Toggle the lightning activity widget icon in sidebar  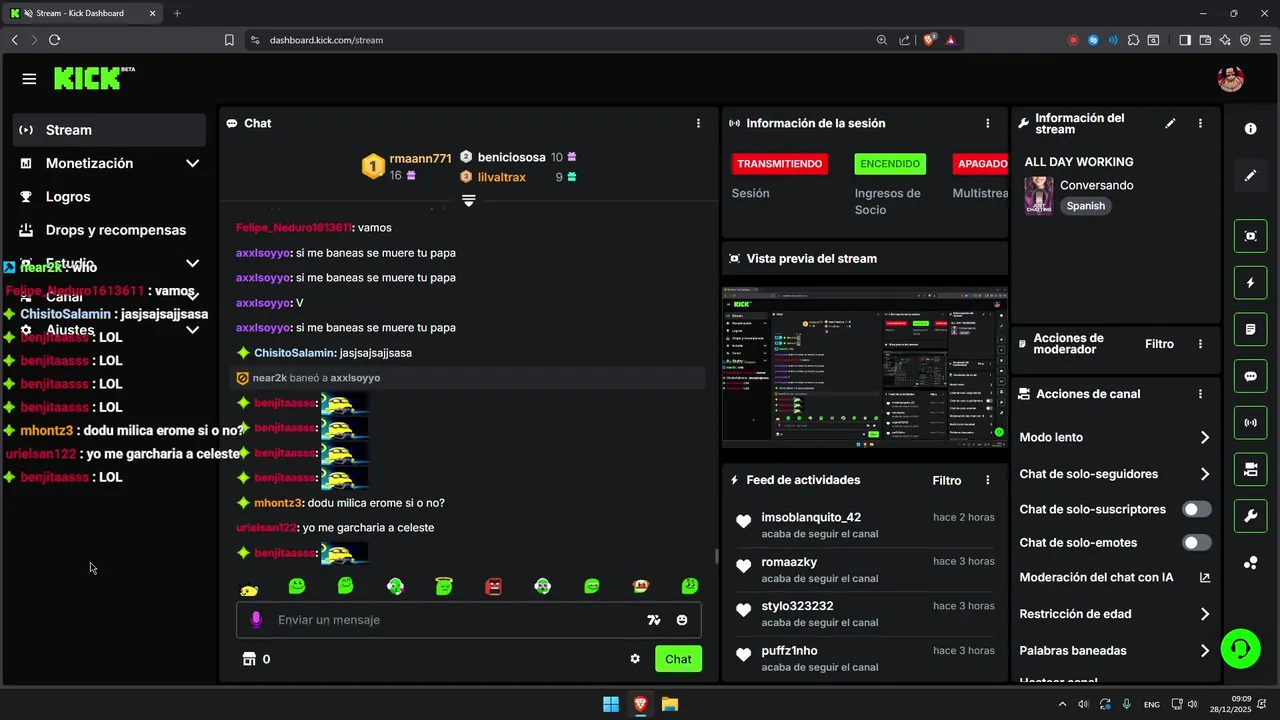click(x=1250, y=283)
